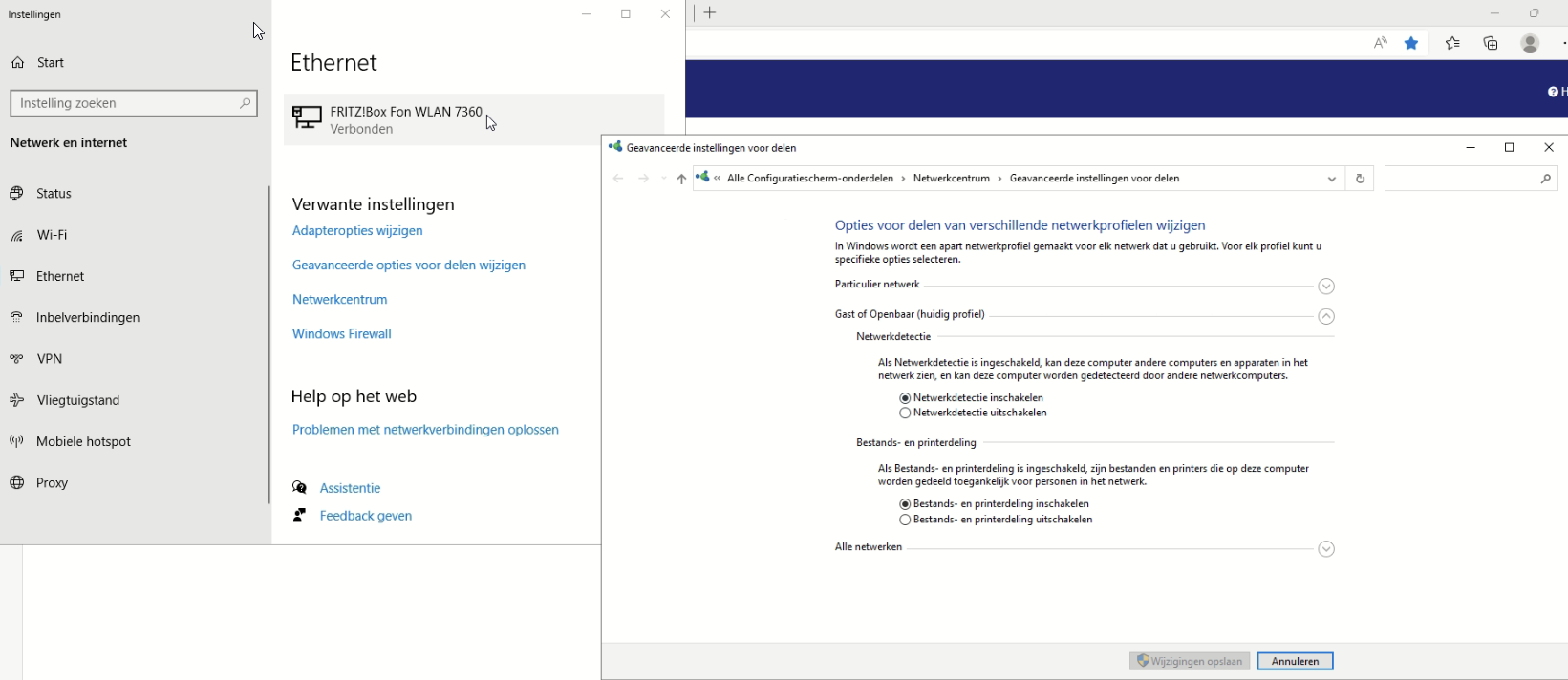Open new browser tab with plus
The height and width of the screenshot is (680, 1568).
710,12
